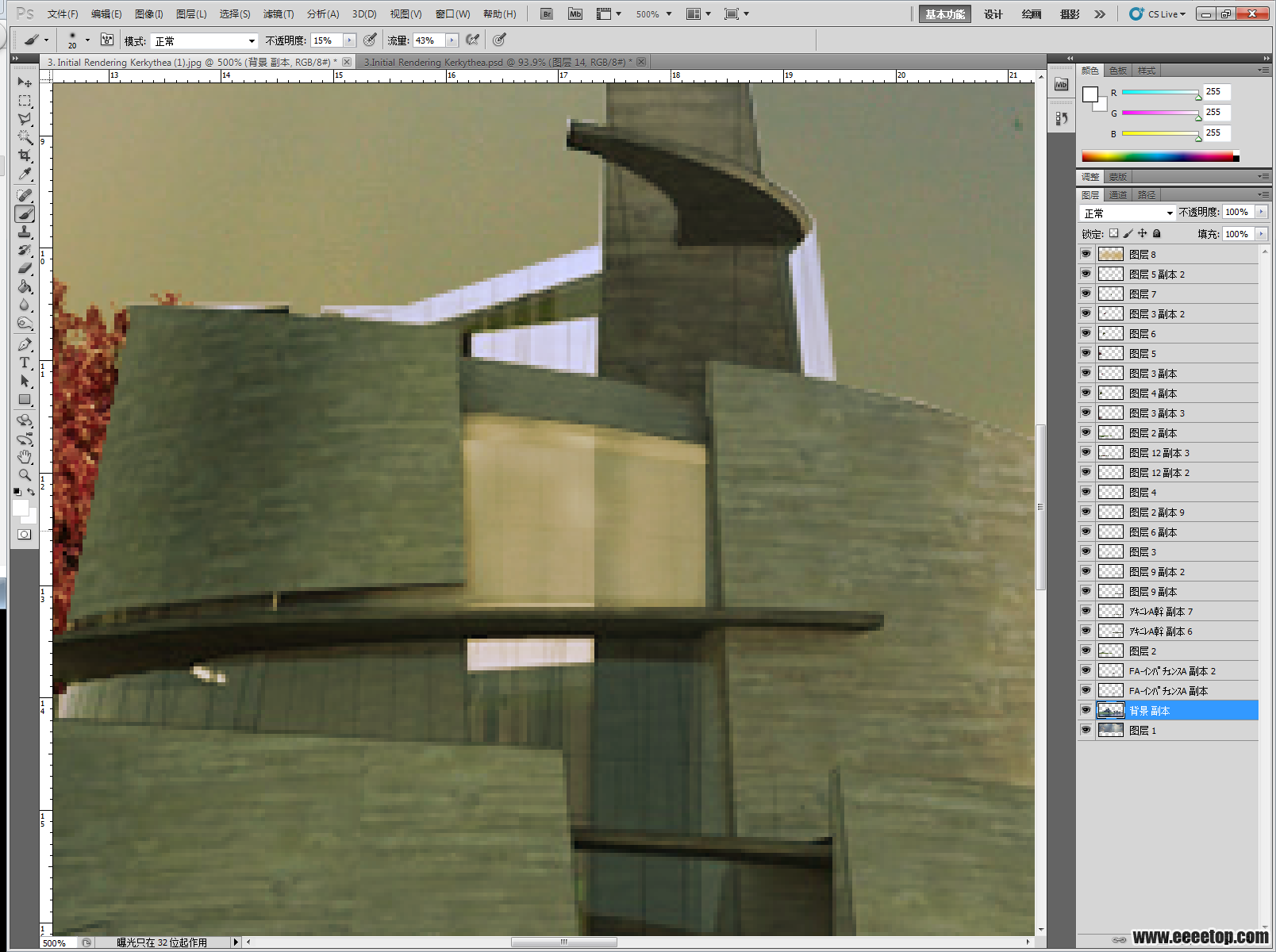Open the layer fill 100% arrow
Screen dimensions: 1276x952
(x=1261, y=233)
